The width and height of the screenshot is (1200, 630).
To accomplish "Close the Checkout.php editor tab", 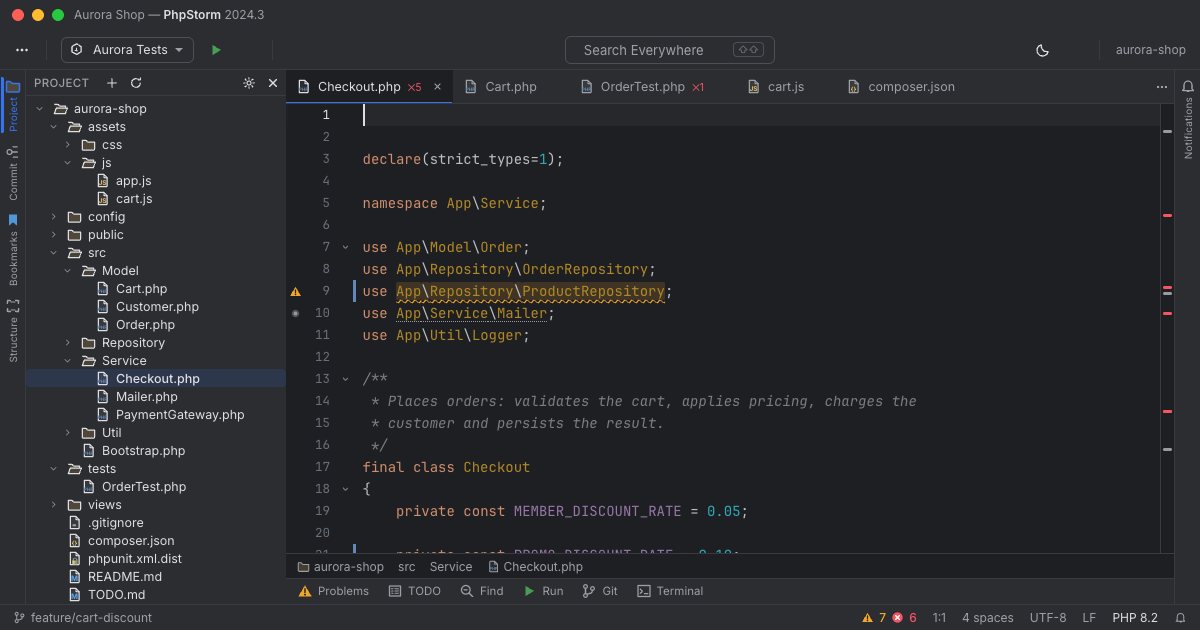I will coord(437,87).
